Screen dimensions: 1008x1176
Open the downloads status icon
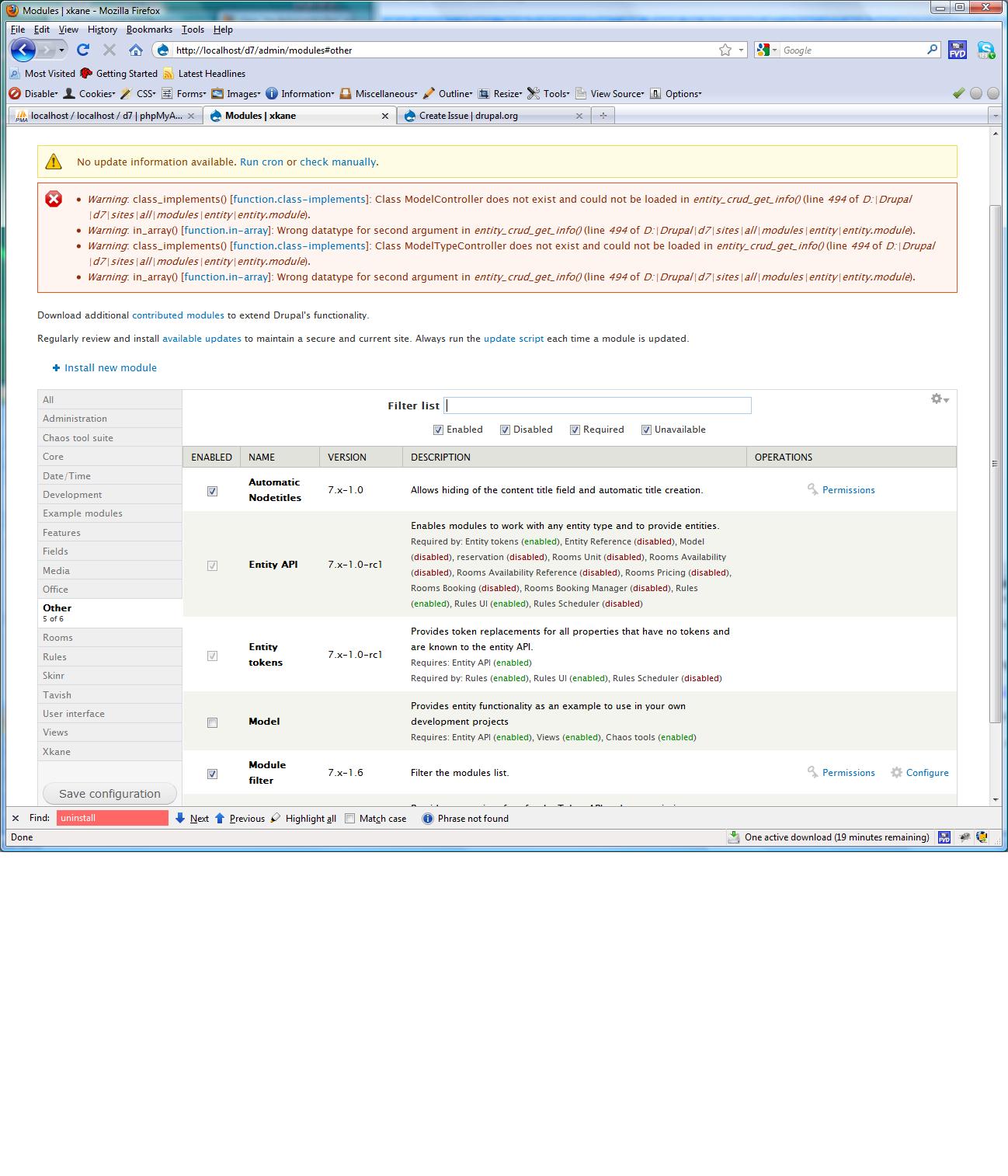pos(733,837)
